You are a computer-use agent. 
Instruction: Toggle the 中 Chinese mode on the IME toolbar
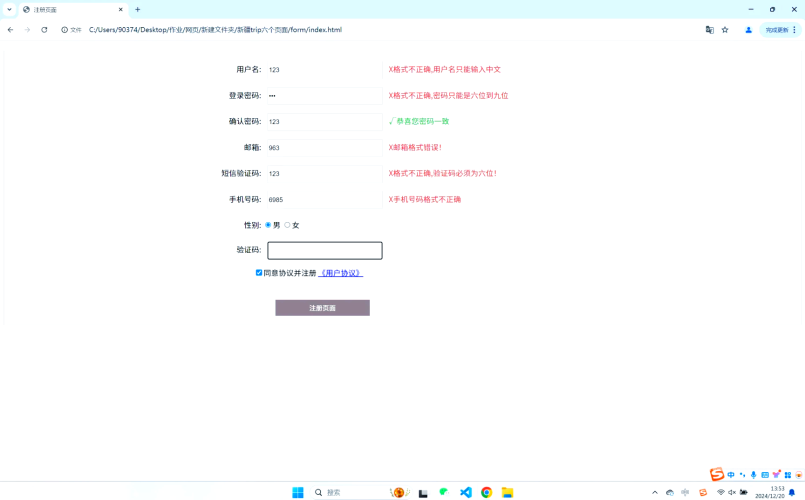(x=731, y=475)
